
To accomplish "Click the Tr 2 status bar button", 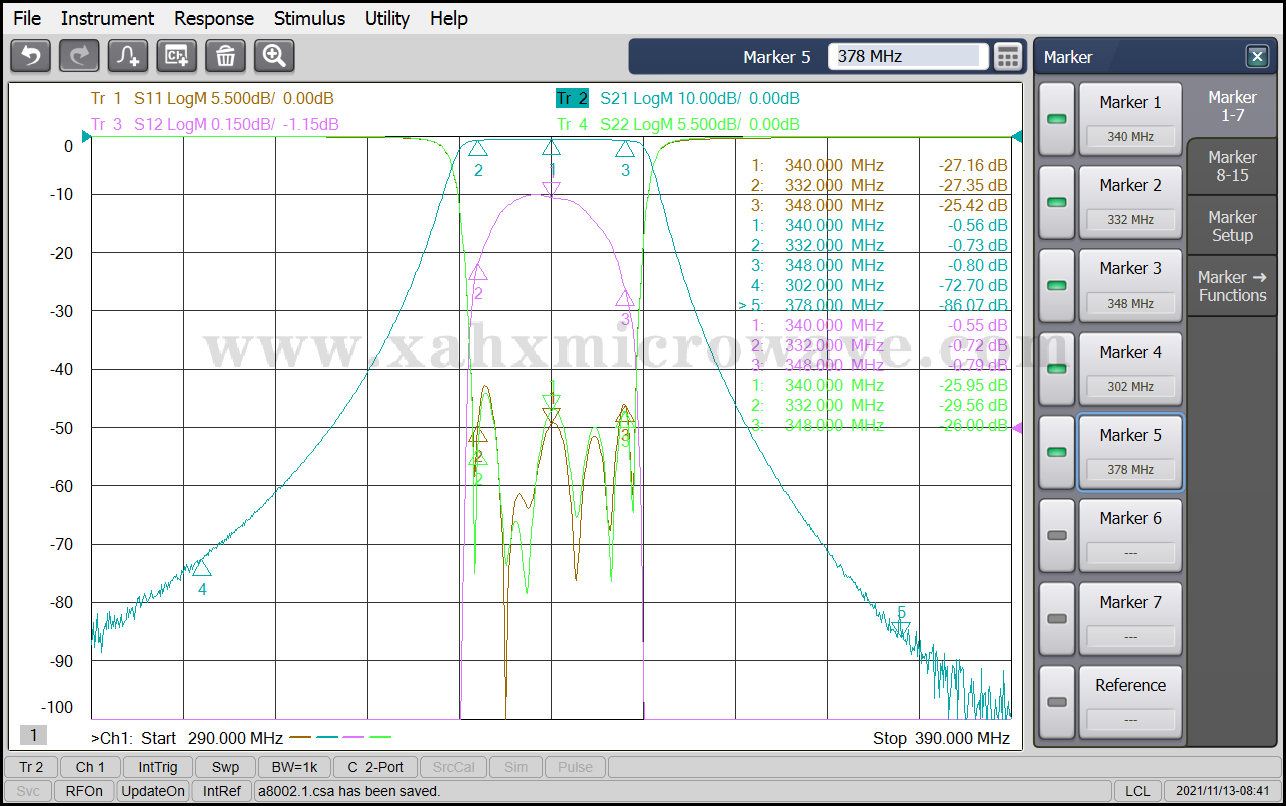I will [x=31, y=767].
